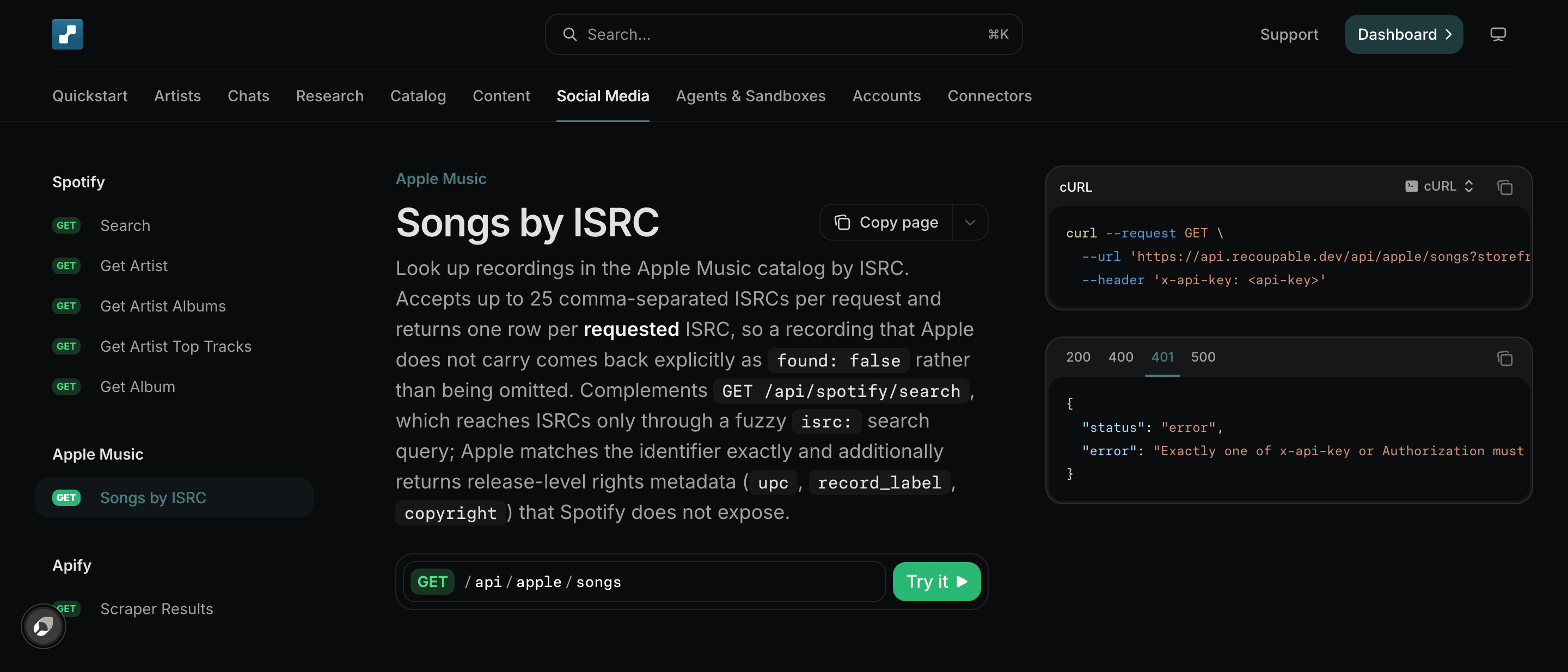Click the upc inline code term

click(773, 482)
